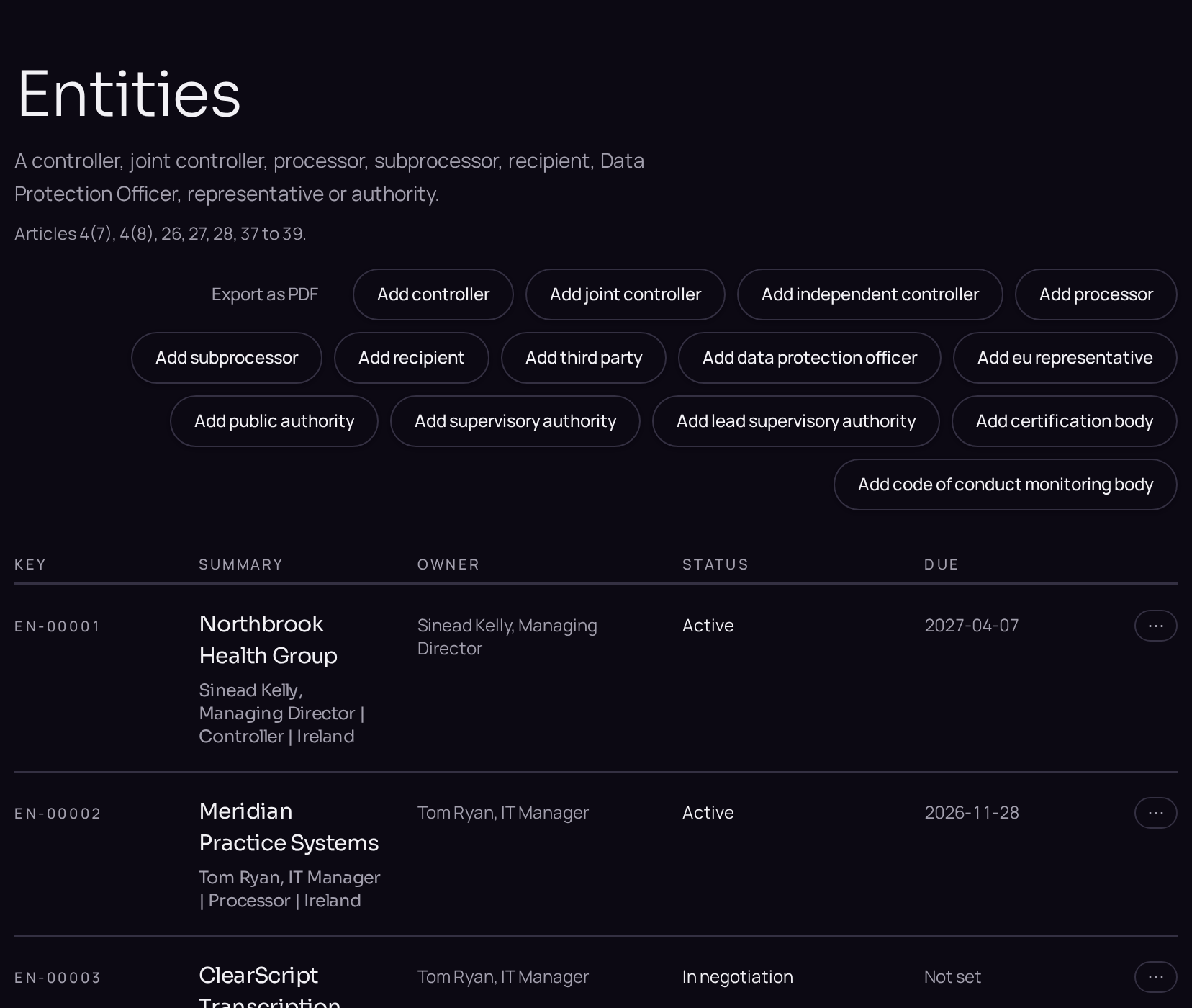Click due date 2026-11-28

(x=971, y=813)
